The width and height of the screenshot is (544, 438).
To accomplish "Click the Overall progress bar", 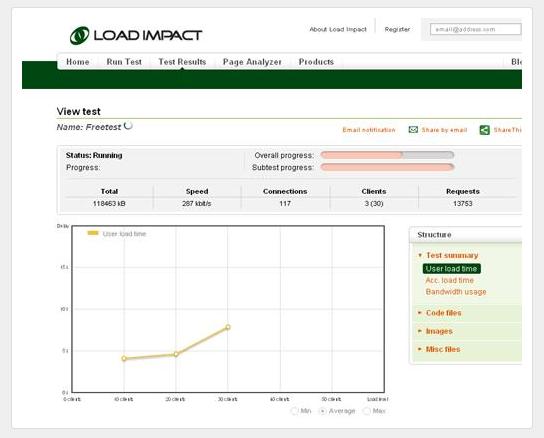I will pyautogui.click(x=387, y=155).
